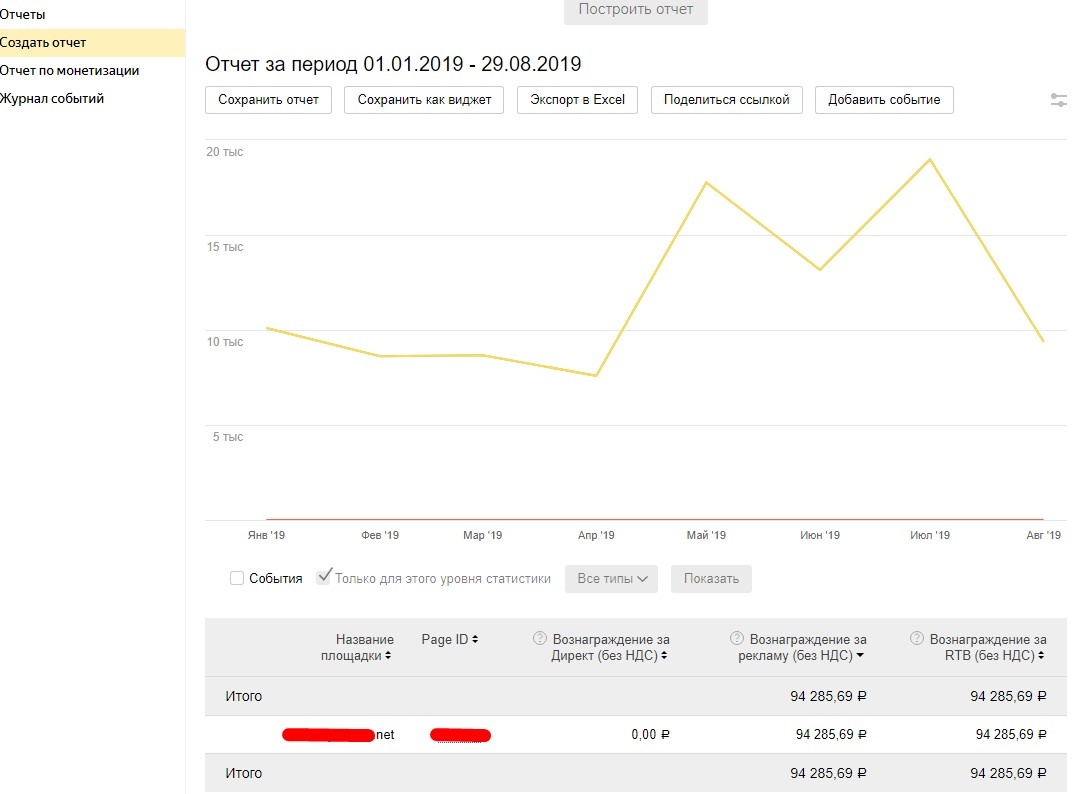This screenshot has height=794, width=1078.
Task: Sort by Вознаграждение за RTB arrows
Action: [1043, 656]
